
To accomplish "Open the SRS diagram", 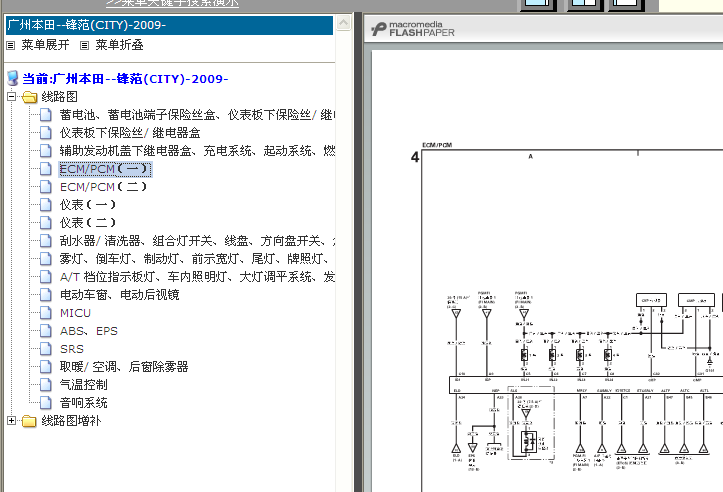I will coord(71,349).
